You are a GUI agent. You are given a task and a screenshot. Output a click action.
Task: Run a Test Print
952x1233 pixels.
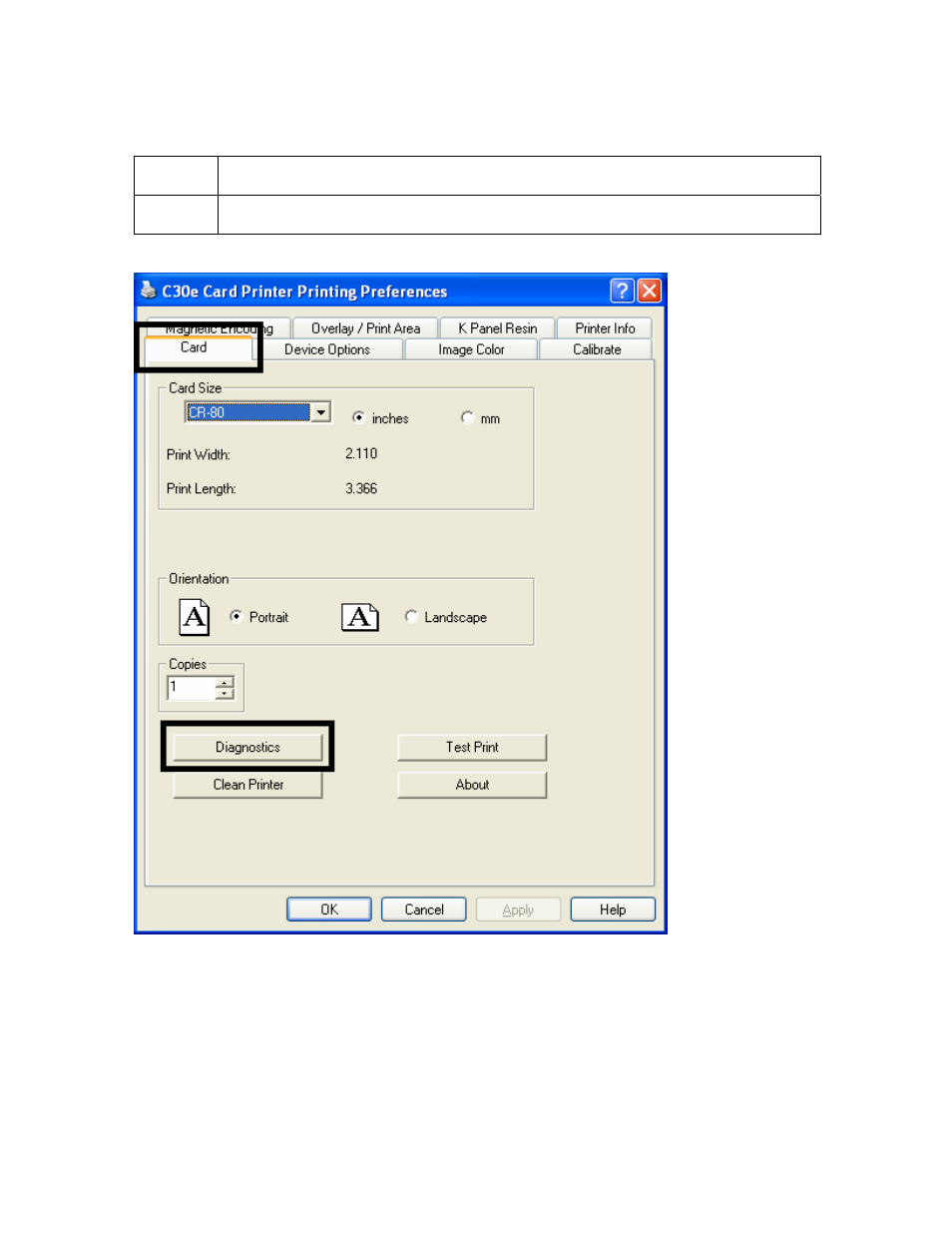[x=472, y=747]
